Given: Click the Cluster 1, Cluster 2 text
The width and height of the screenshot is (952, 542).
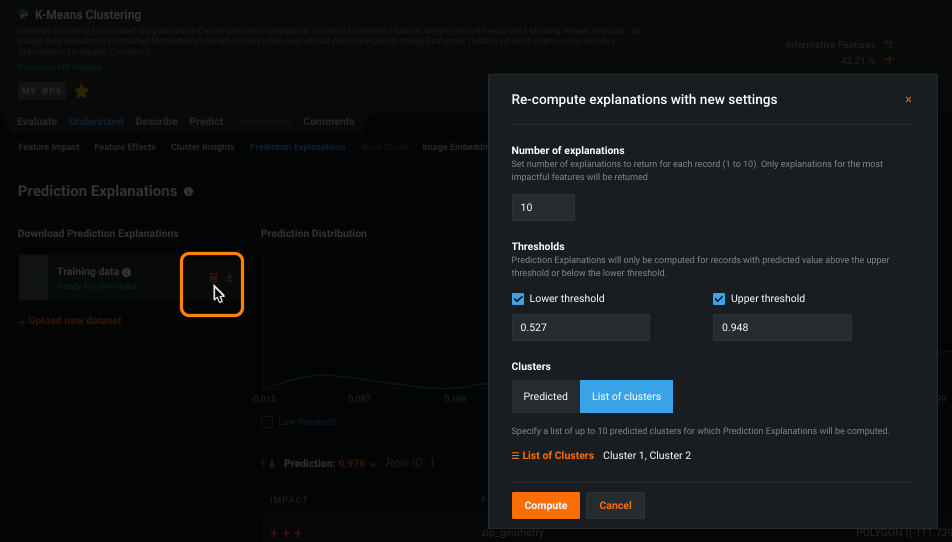Looking at the screenshot, I should [x=647, y=456].
